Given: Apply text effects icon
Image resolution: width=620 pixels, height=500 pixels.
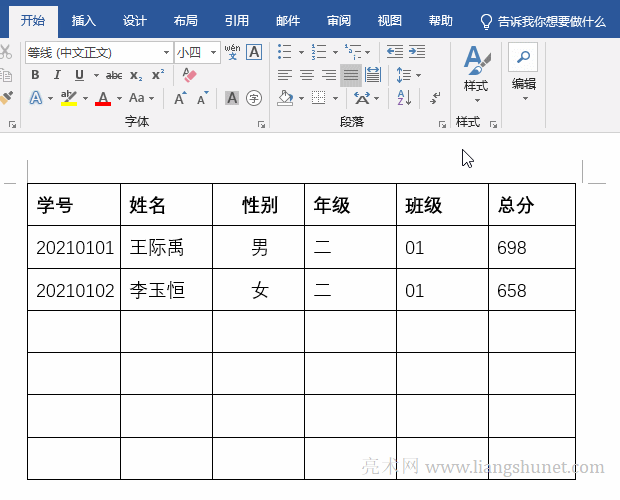Looking at the screenshot, I should 36,98.
